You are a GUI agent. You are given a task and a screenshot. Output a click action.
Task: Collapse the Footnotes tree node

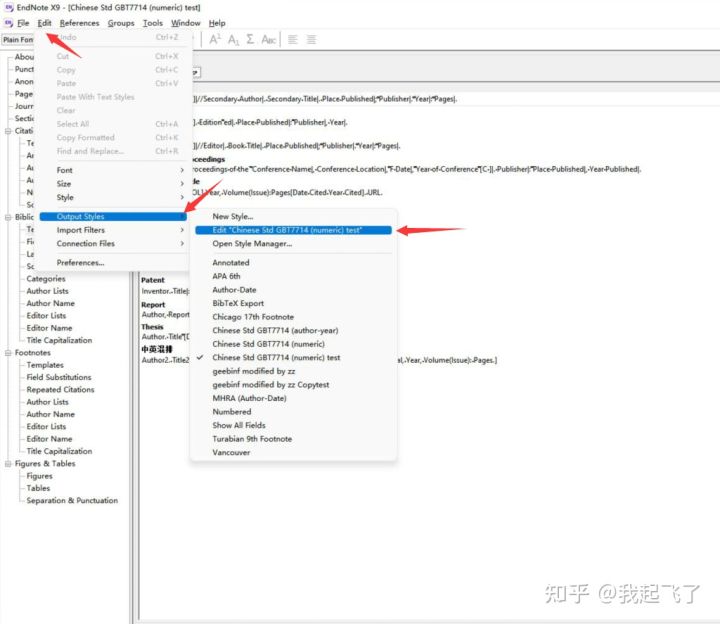(x=8, y=353)
